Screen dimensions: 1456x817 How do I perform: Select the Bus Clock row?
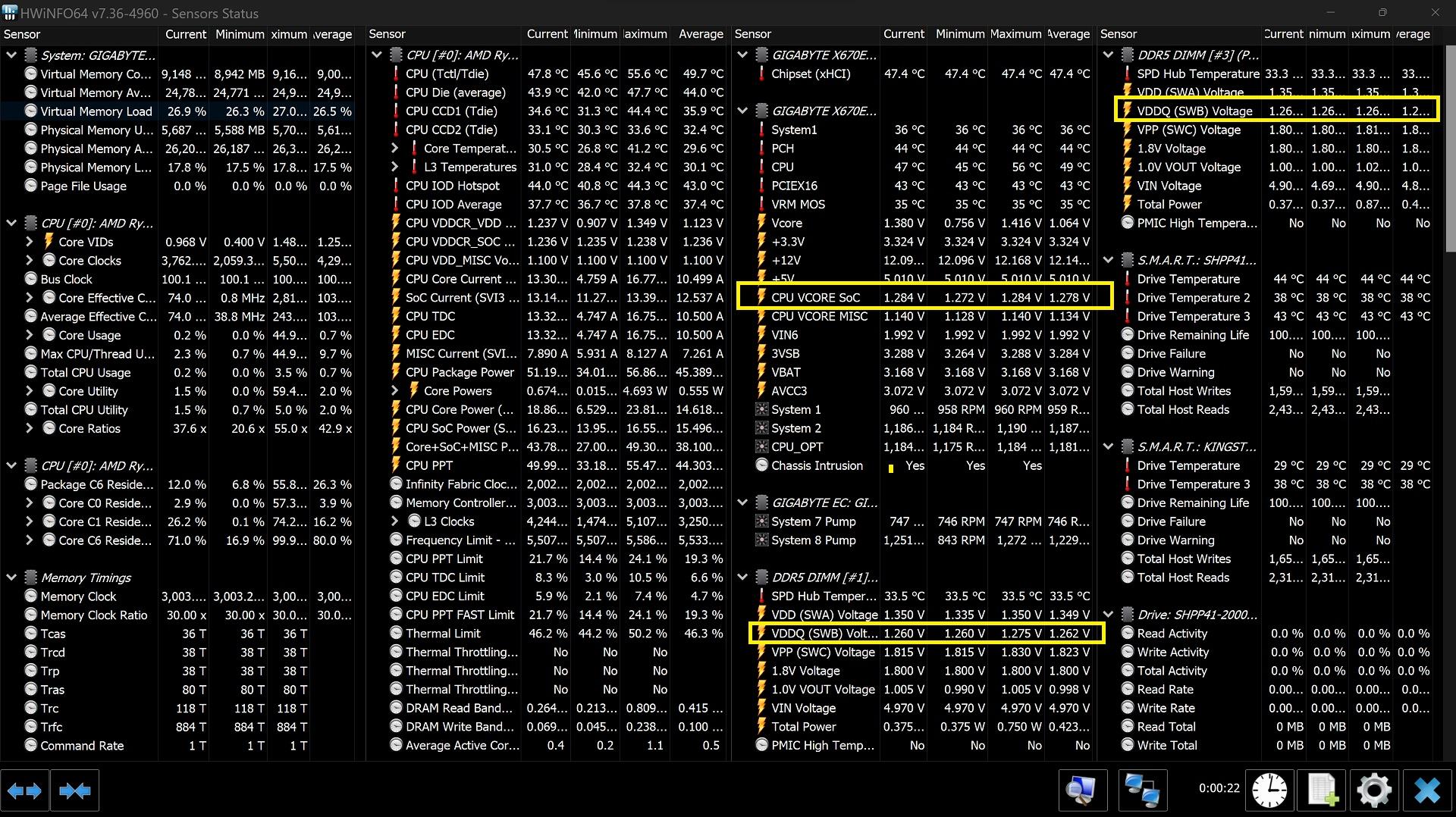tap(179, 279)
